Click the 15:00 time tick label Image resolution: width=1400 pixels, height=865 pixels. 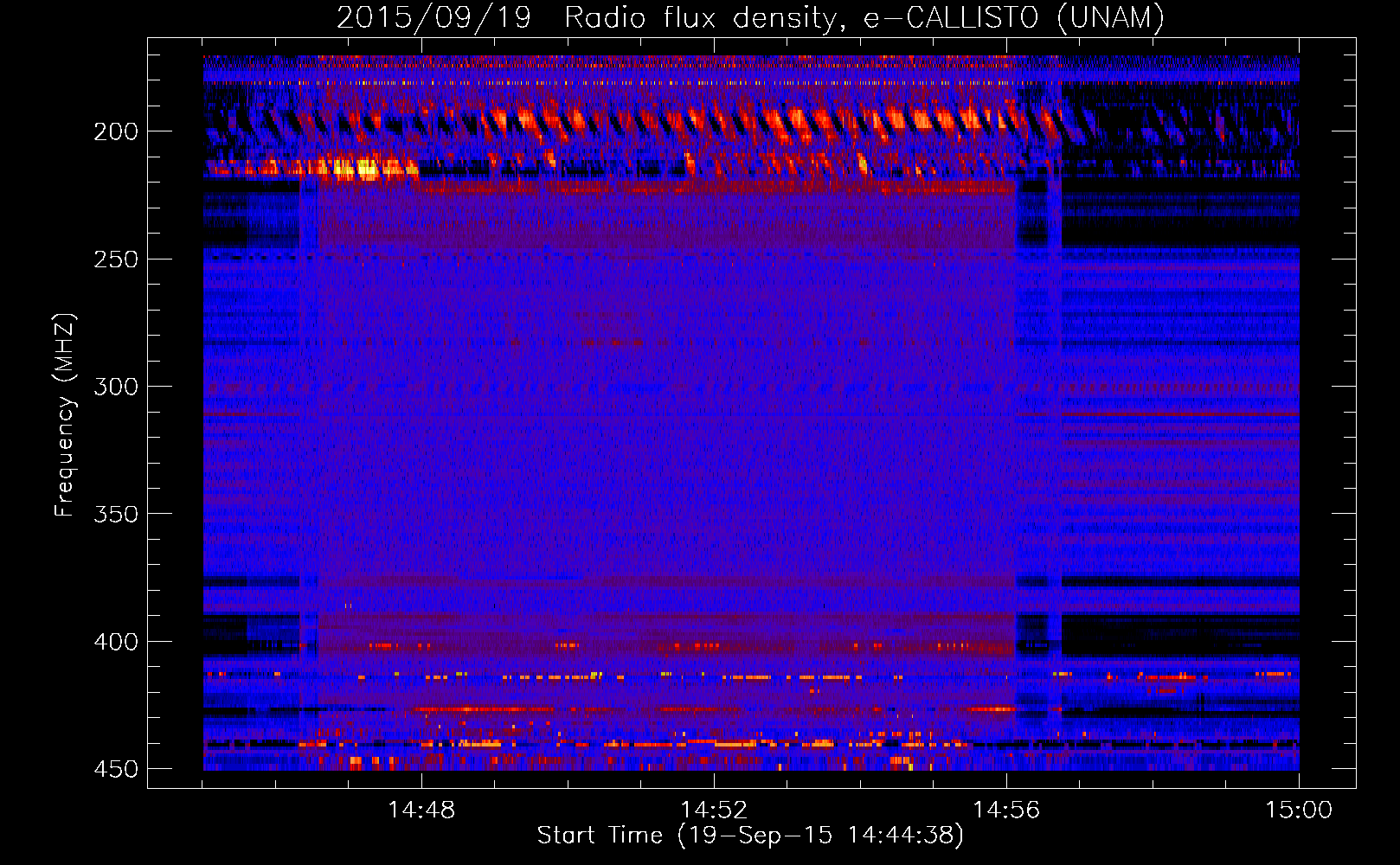coord(1299,811)
